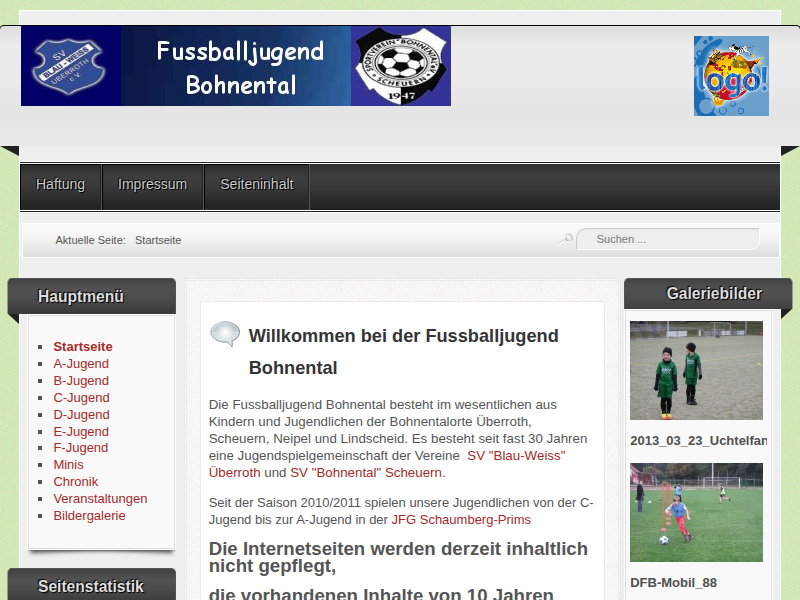800x600 pixels.
Task: Open Bildergalerie from the sidebar menu
Action: [x=89, y=516]
